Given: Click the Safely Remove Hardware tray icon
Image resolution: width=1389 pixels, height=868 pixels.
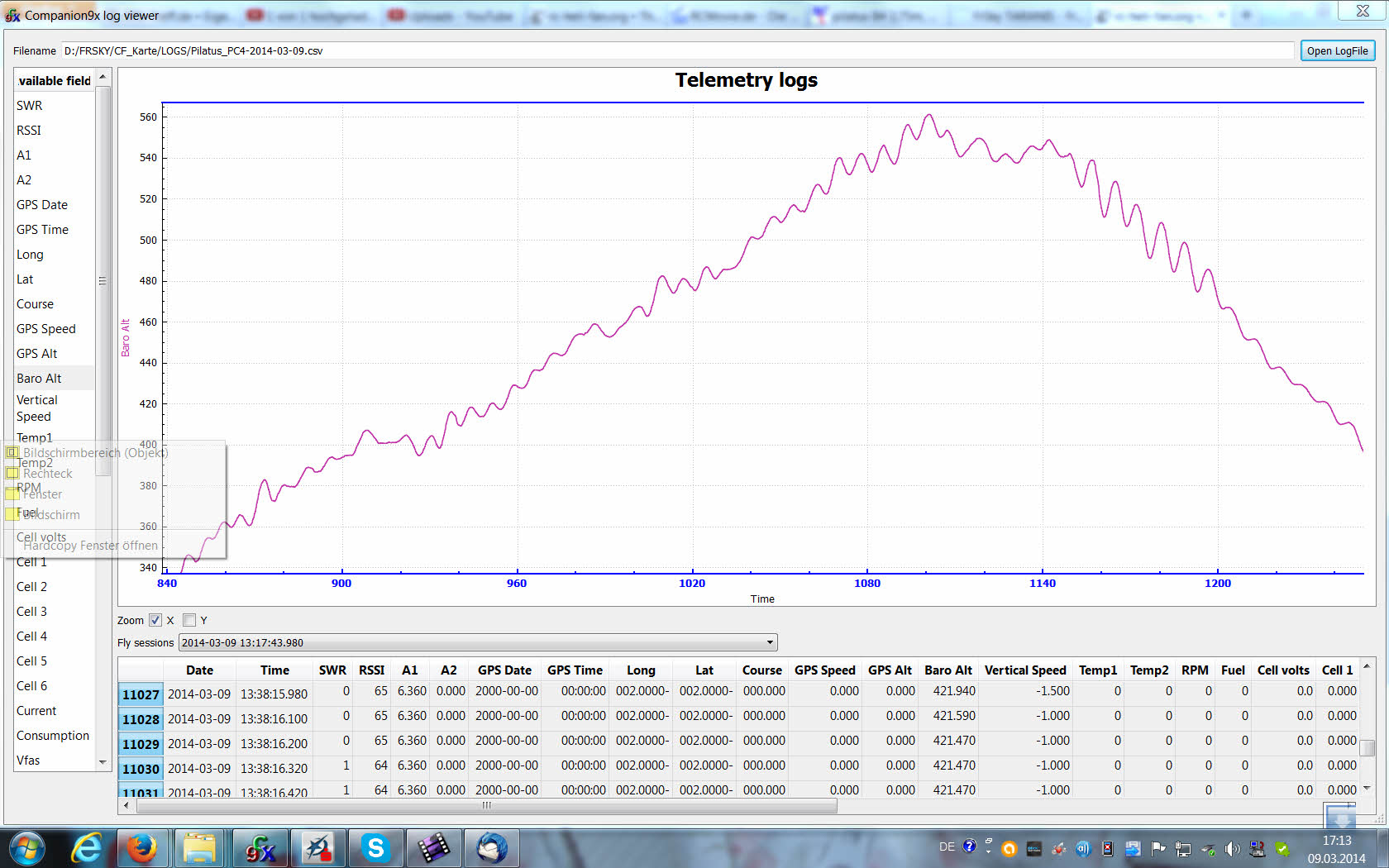Looking at the screenshot, I should 1208,849.
